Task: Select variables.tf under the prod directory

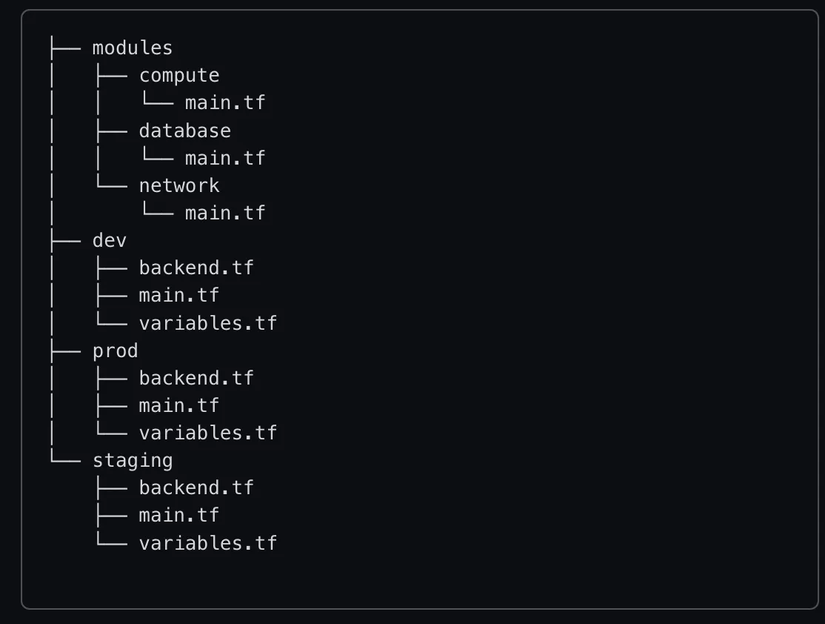Action: pyautogui.click(x=208, y=433)
